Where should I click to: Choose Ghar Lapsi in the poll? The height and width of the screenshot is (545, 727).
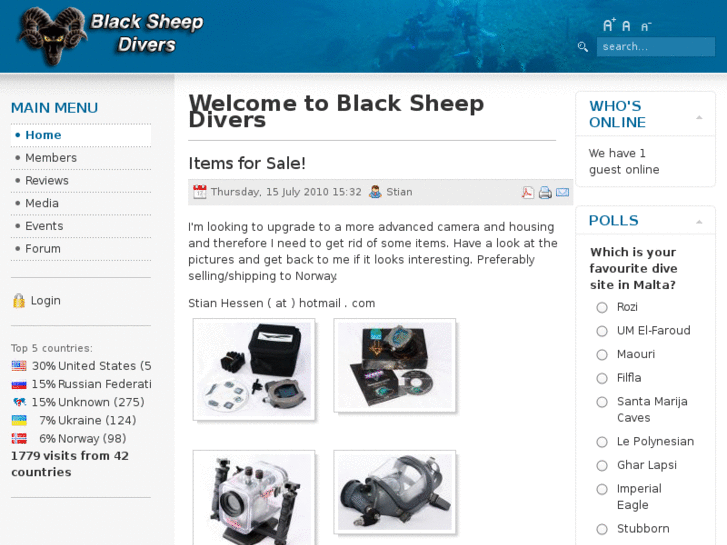coord(602,466)
